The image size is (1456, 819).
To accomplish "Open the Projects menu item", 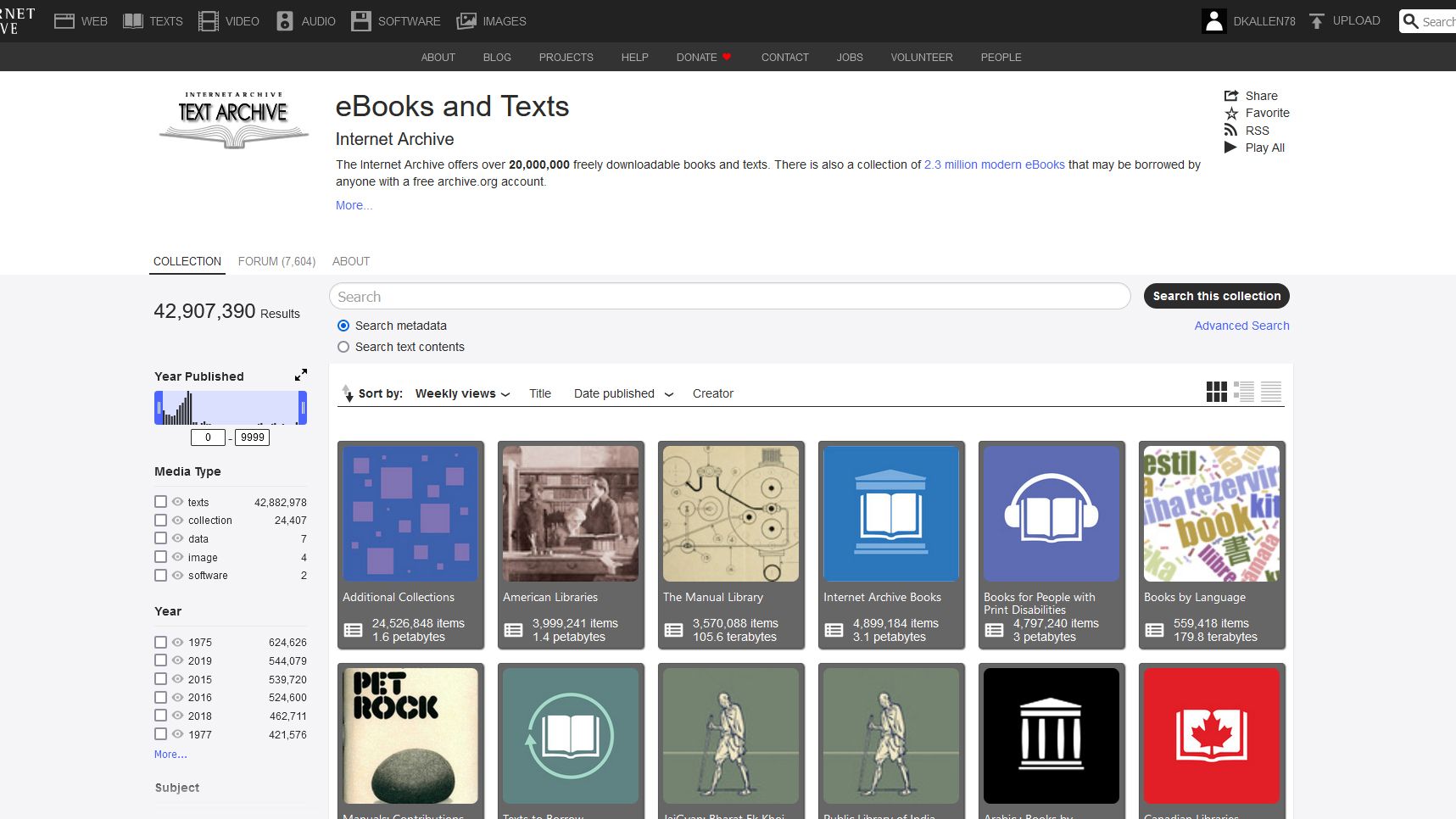I will (x=566, y=58).
